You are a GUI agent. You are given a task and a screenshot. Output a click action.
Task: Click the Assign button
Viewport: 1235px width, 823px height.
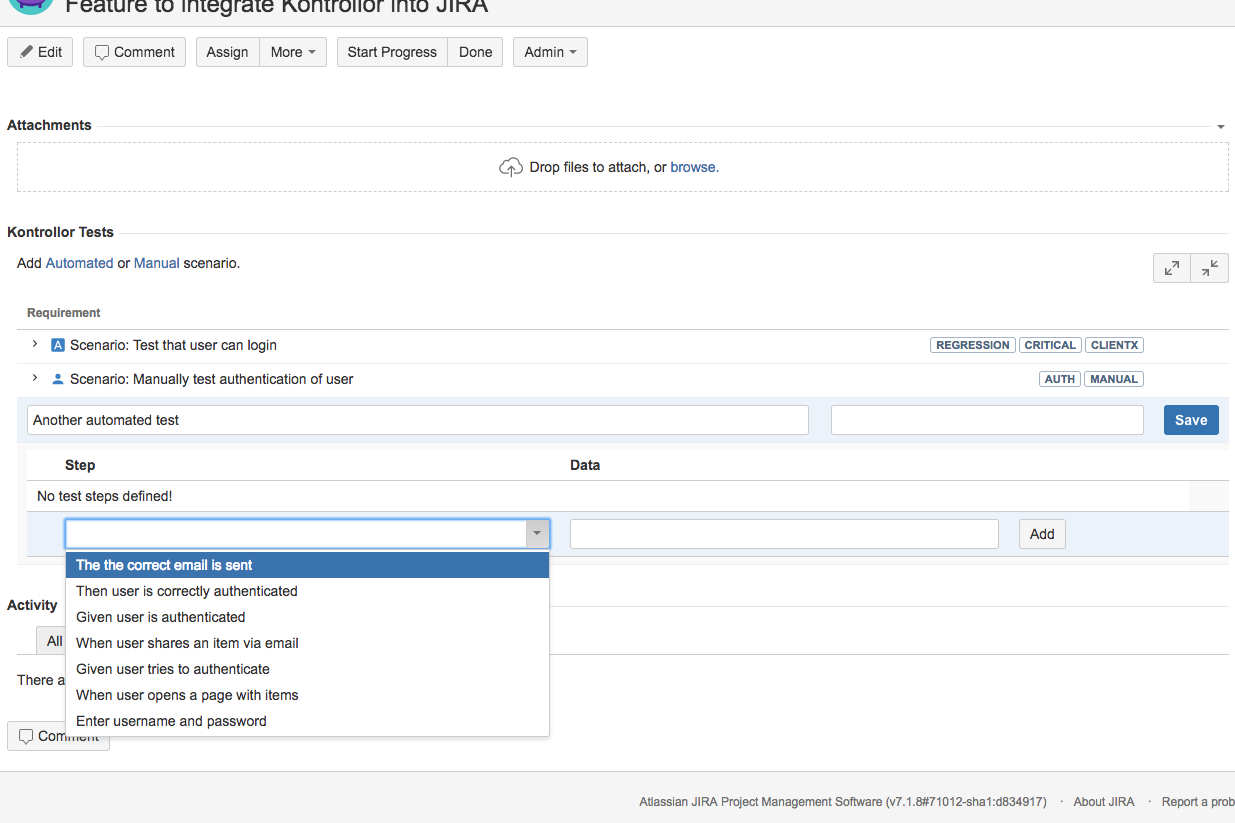(228, 52)
